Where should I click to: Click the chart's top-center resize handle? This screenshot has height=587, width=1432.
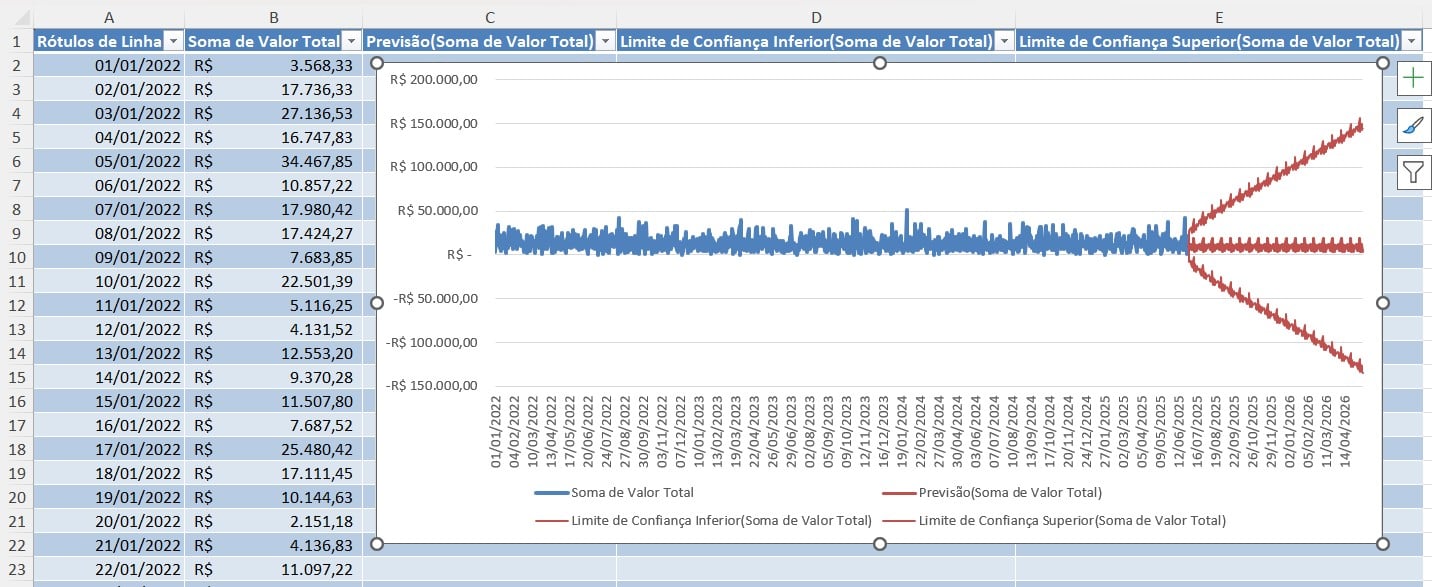pyautogui.click(x=880, y=63)
